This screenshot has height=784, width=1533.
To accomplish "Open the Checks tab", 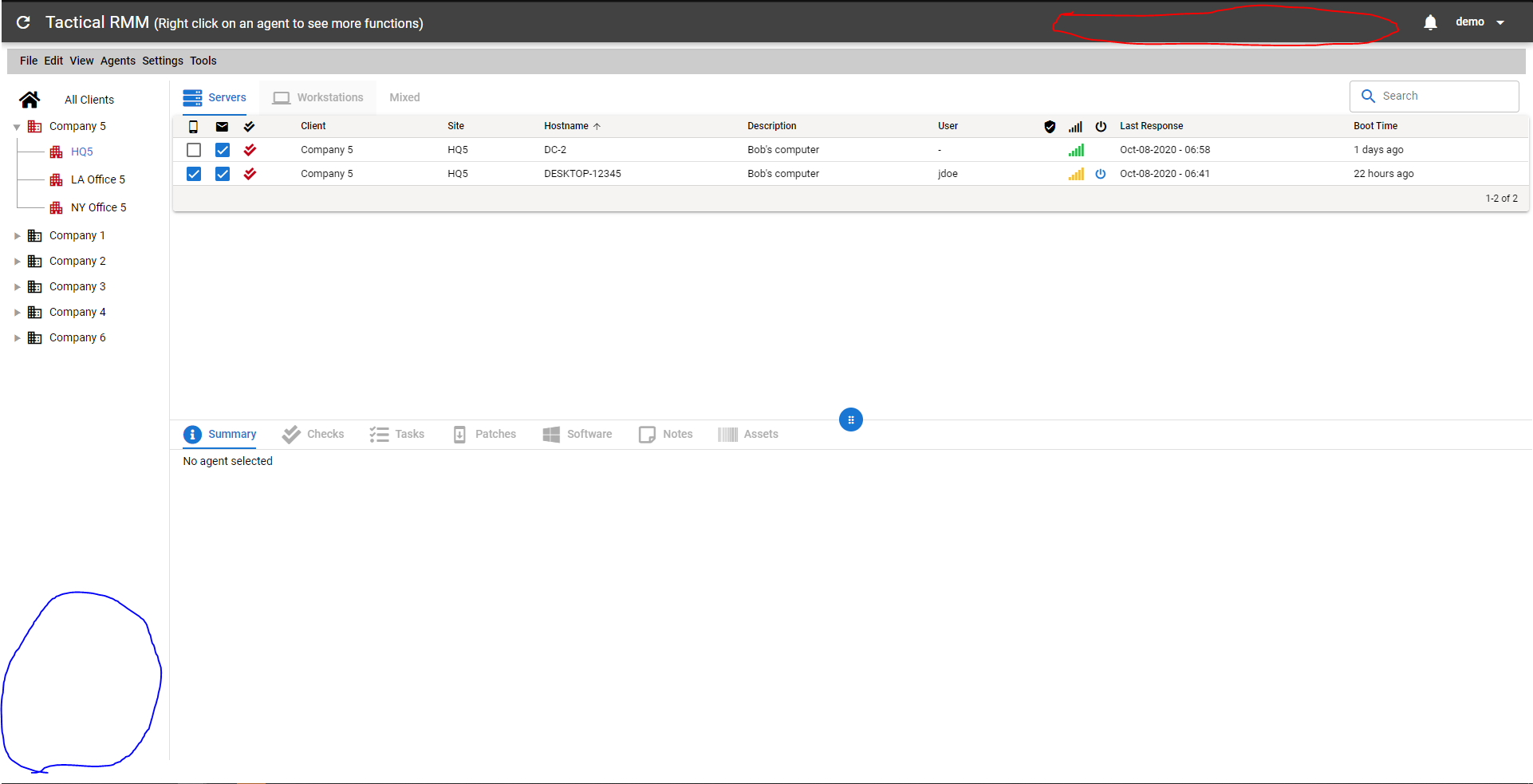I will pyautogui.click(x=313, y=434).
